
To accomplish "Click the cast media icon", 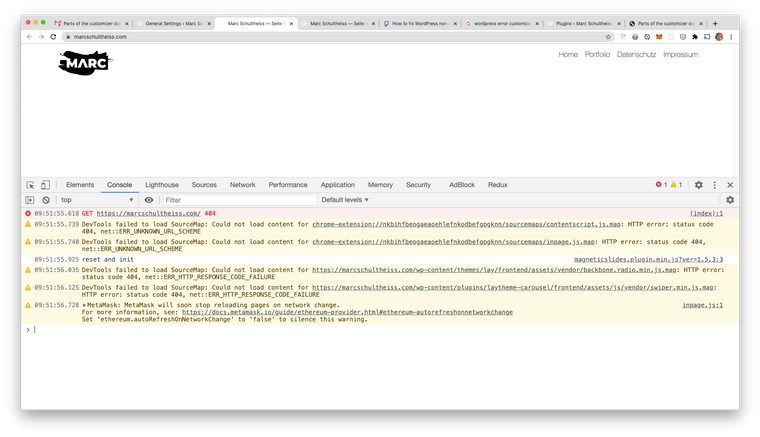I will [x=707, y=37].
